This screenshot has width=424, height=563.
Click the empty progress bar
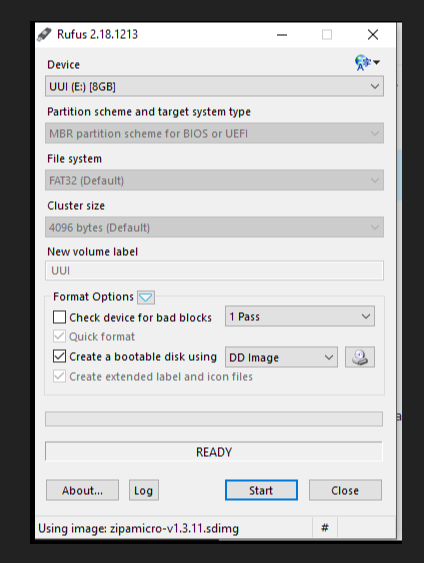[214, 419]
